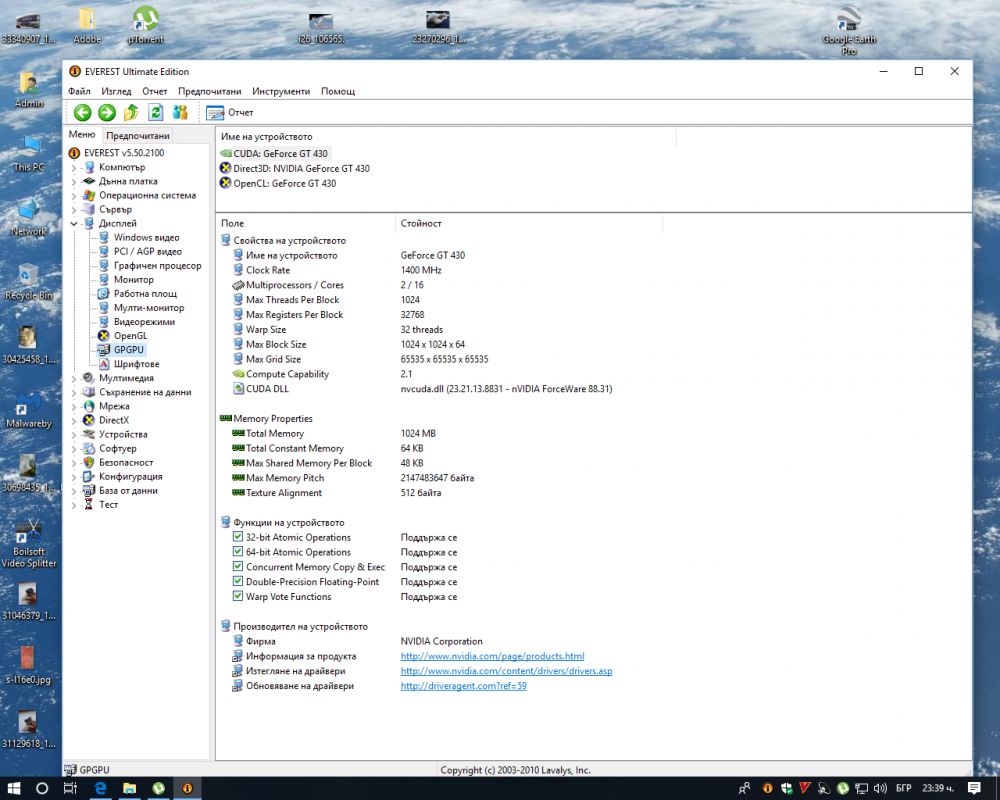Select the CUDA DLL row
The height and width of the screenshot is (800, 1000).
422,389
